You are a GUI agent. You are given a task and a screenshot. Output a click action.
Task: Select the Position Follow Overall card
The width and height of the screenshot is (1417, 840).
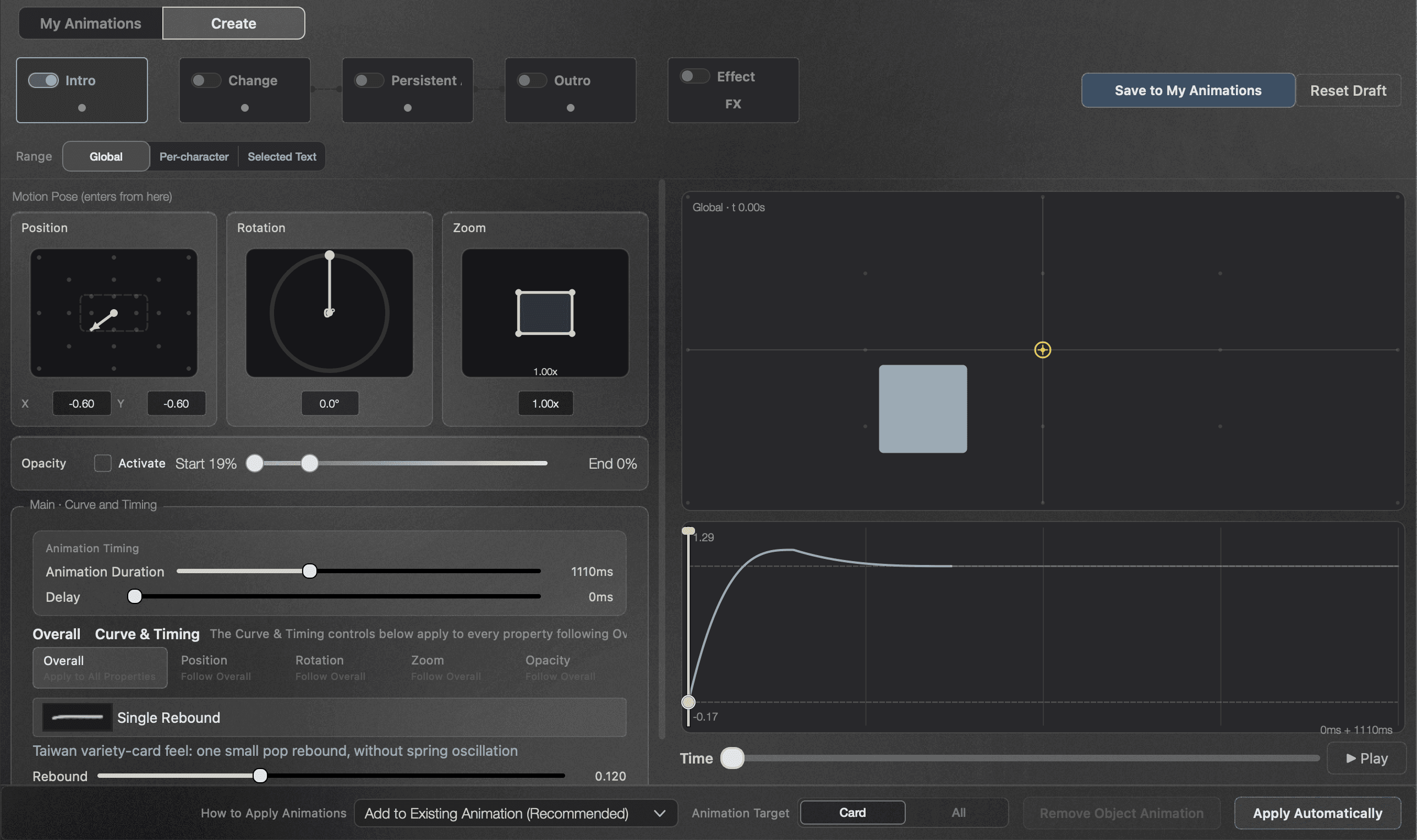pos(216,668)
